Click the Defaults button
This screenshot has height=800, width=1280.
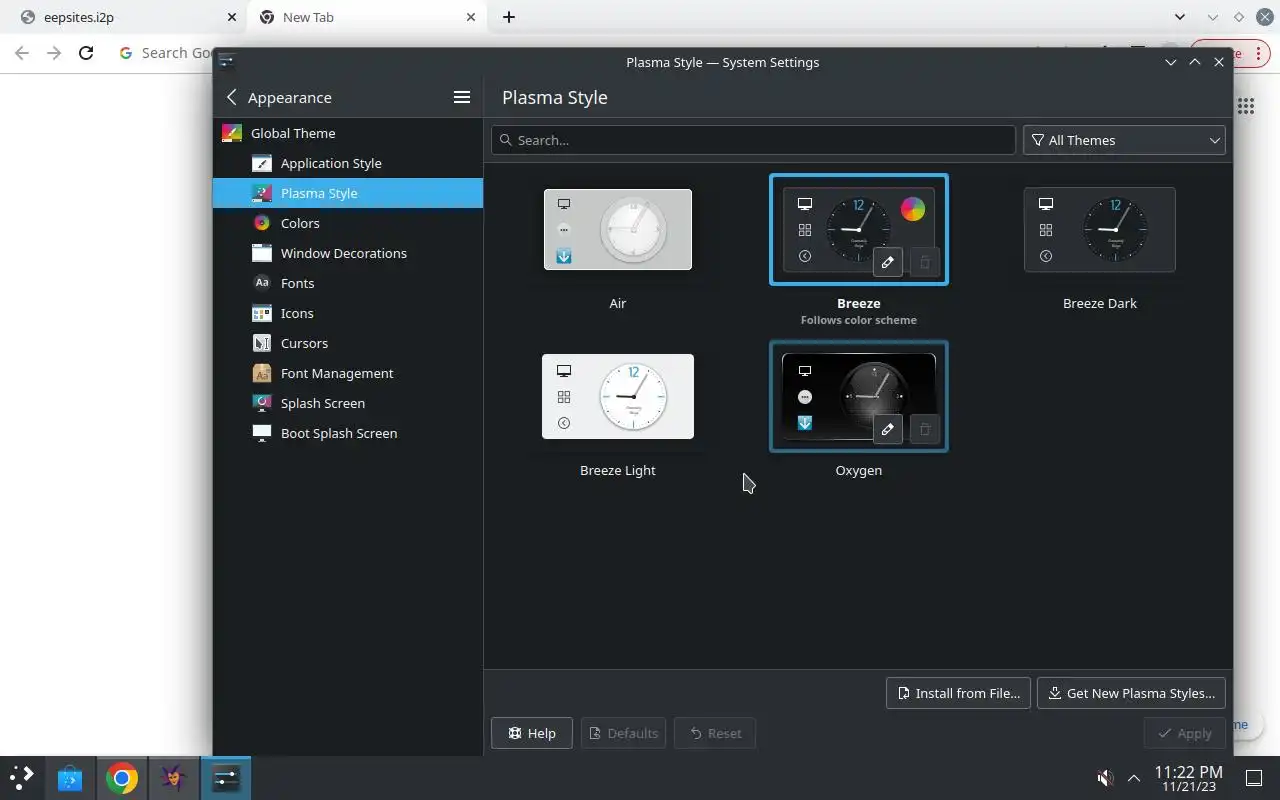[623, 733]
